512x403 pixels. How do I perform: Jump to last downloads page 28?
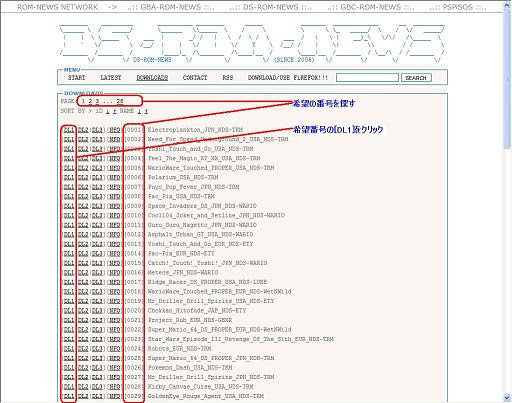pyautogui.click(x=120, y=101)
